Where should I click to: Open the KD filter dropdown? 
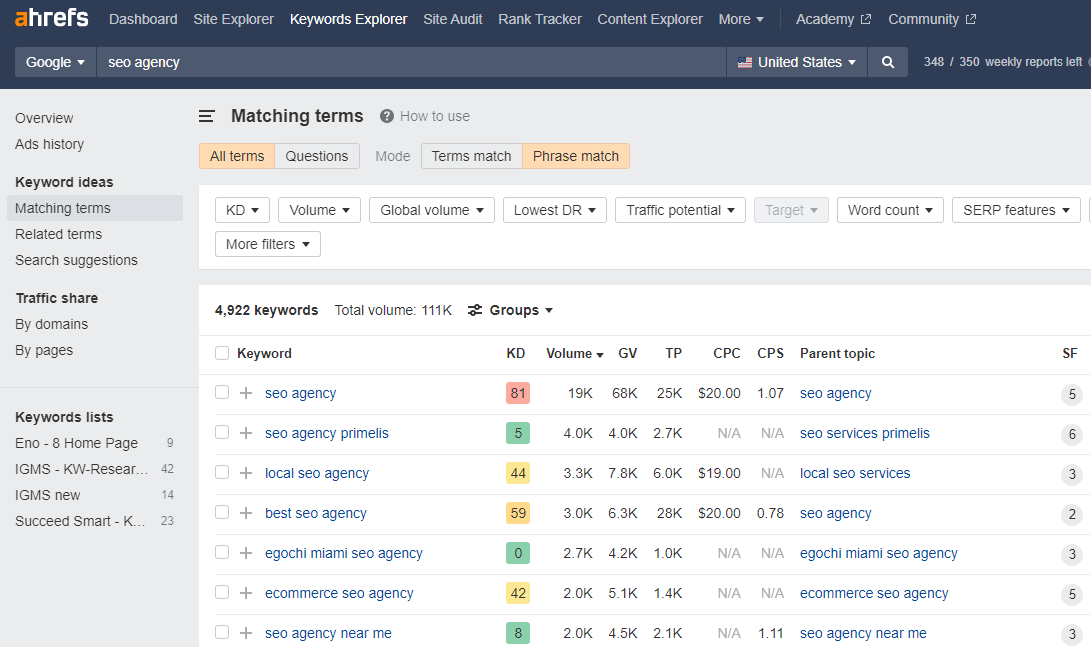242,210
